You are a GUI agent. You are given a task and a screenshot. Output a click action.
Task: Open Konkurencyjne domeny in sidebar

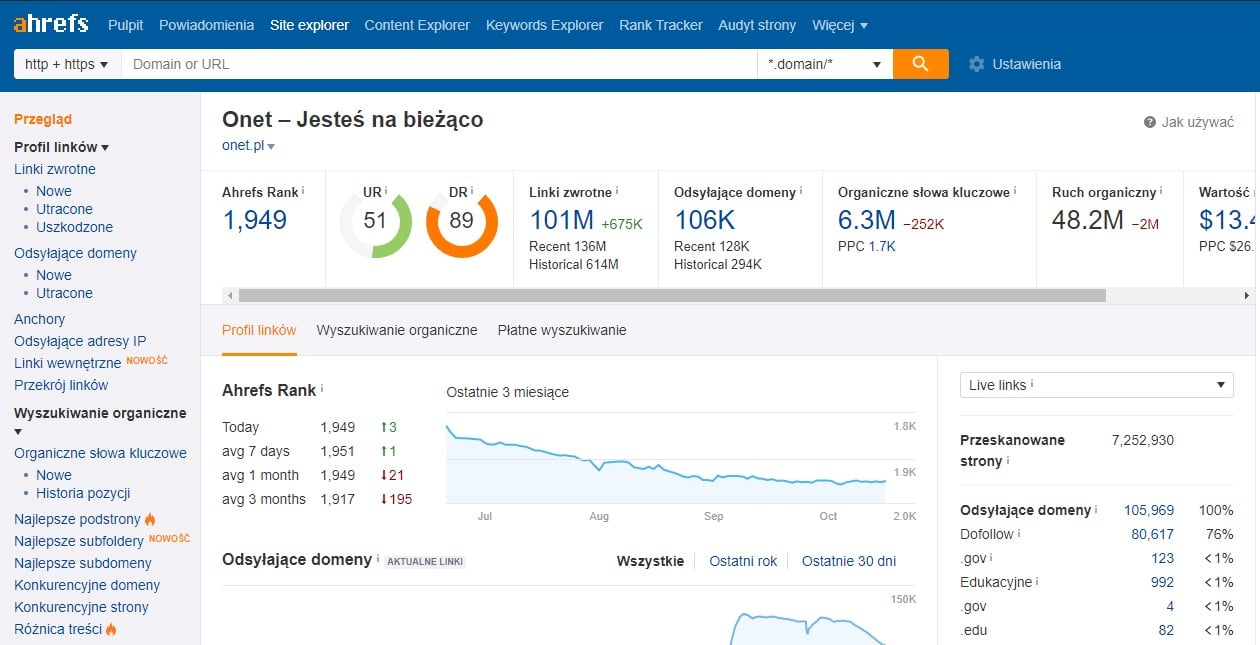coord(87,585)
